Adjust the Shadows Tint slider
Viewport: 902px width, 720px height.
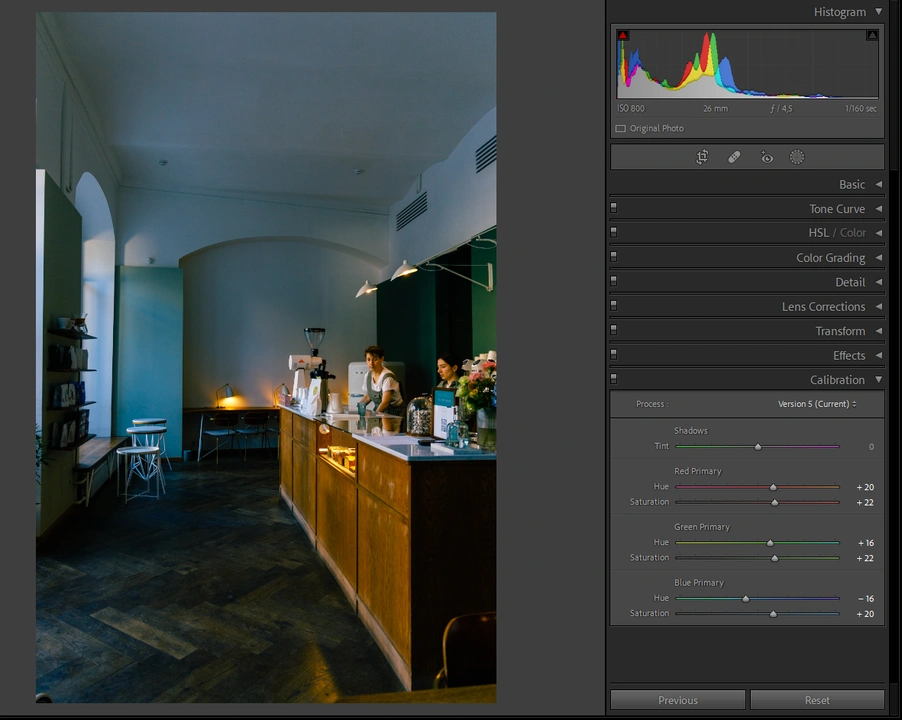(758, 446)
